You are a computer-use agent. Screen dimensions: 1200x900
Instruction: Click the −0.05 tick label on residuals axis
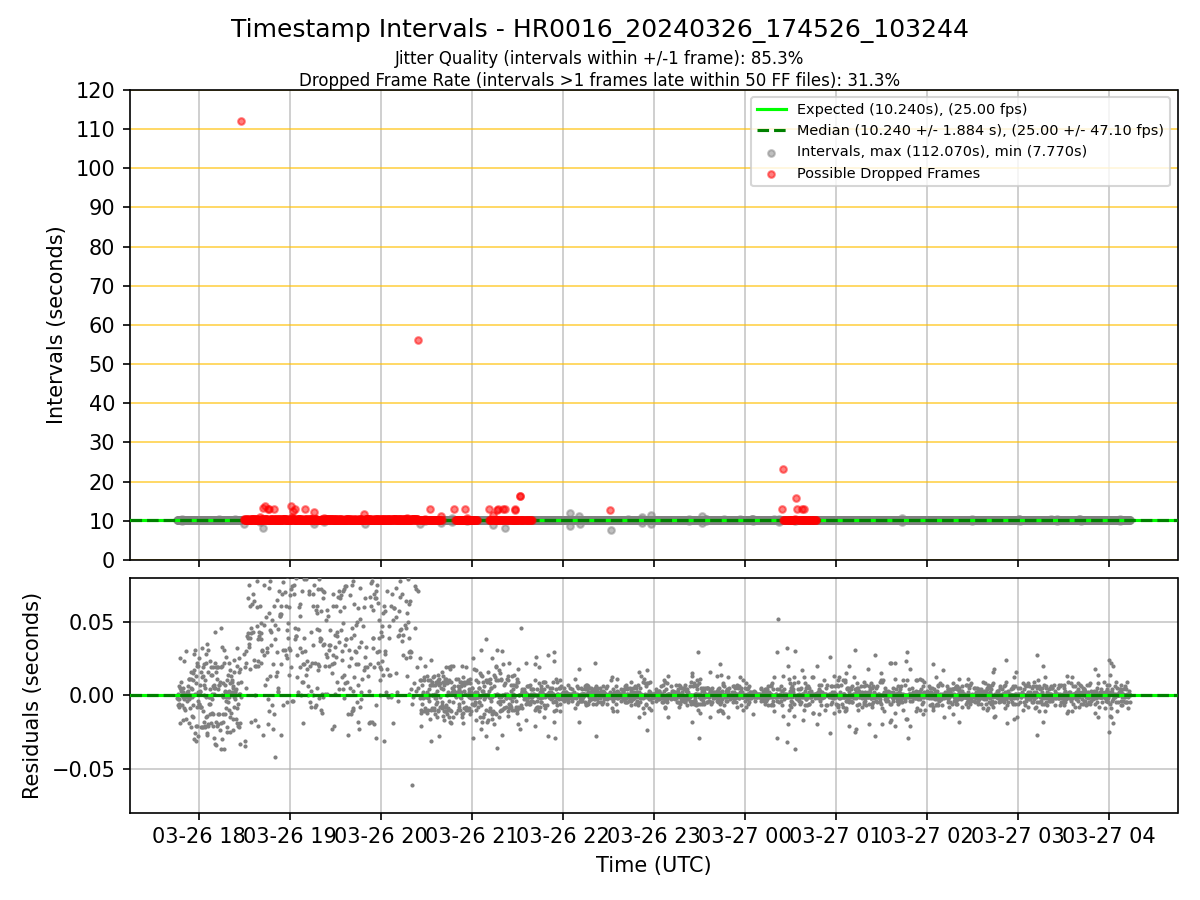[86, 770]
